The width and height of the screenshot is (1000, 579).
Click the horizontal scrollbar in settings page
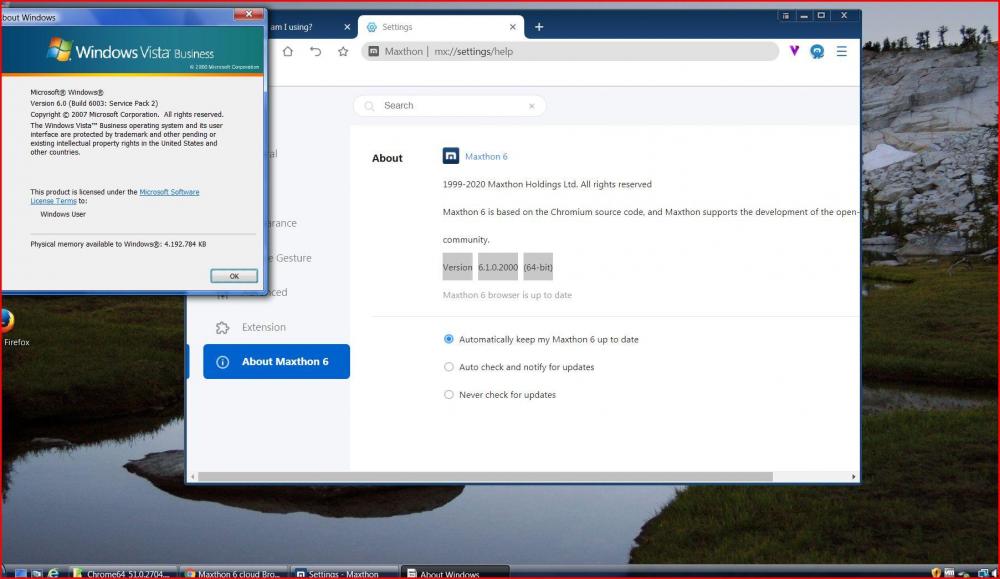tap(480, 476)
